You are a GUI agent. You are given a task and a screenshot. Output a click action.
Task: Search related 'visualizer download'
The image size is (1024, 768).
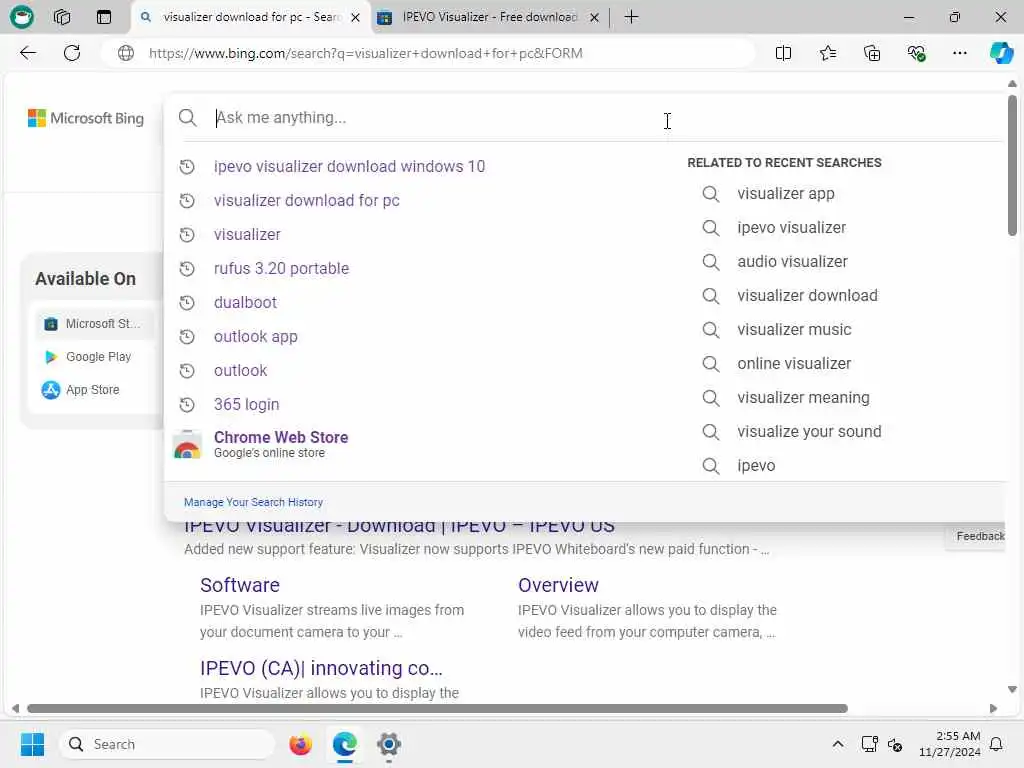pyautogui.click(x=807, y=295)
